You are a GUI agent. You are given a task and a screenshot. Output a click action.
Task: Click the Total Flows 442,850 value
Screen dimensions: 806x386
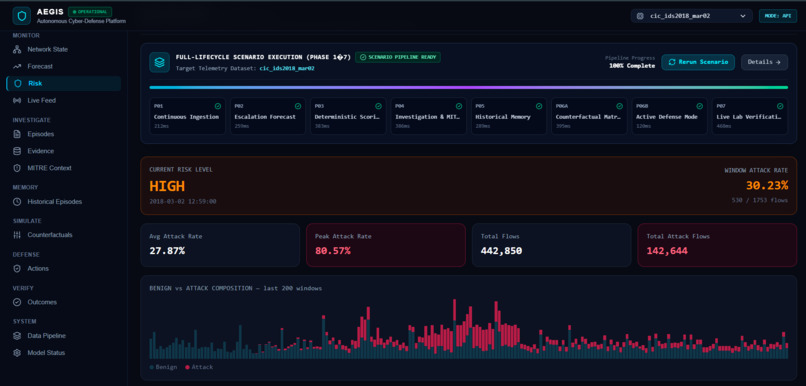(x=501, y=251)
